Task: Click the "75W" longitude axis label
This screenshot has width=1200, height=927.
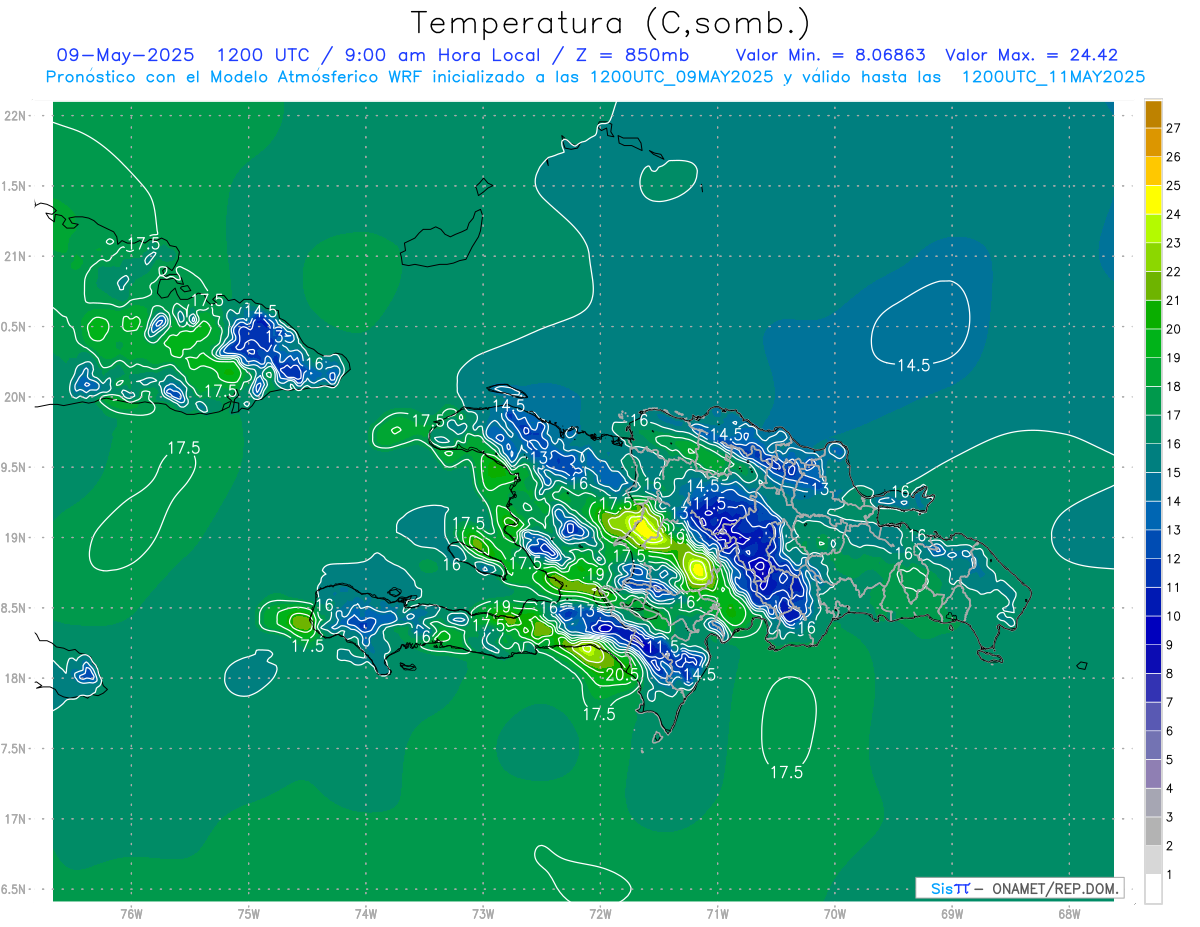Action: [x=248, y=913]
